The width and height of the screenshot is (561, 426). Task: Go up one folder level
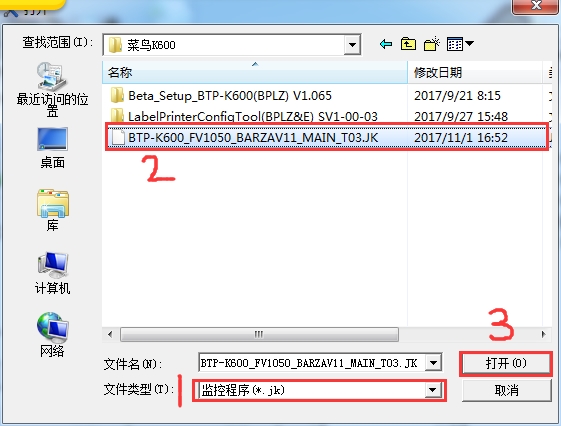(408, 44)
